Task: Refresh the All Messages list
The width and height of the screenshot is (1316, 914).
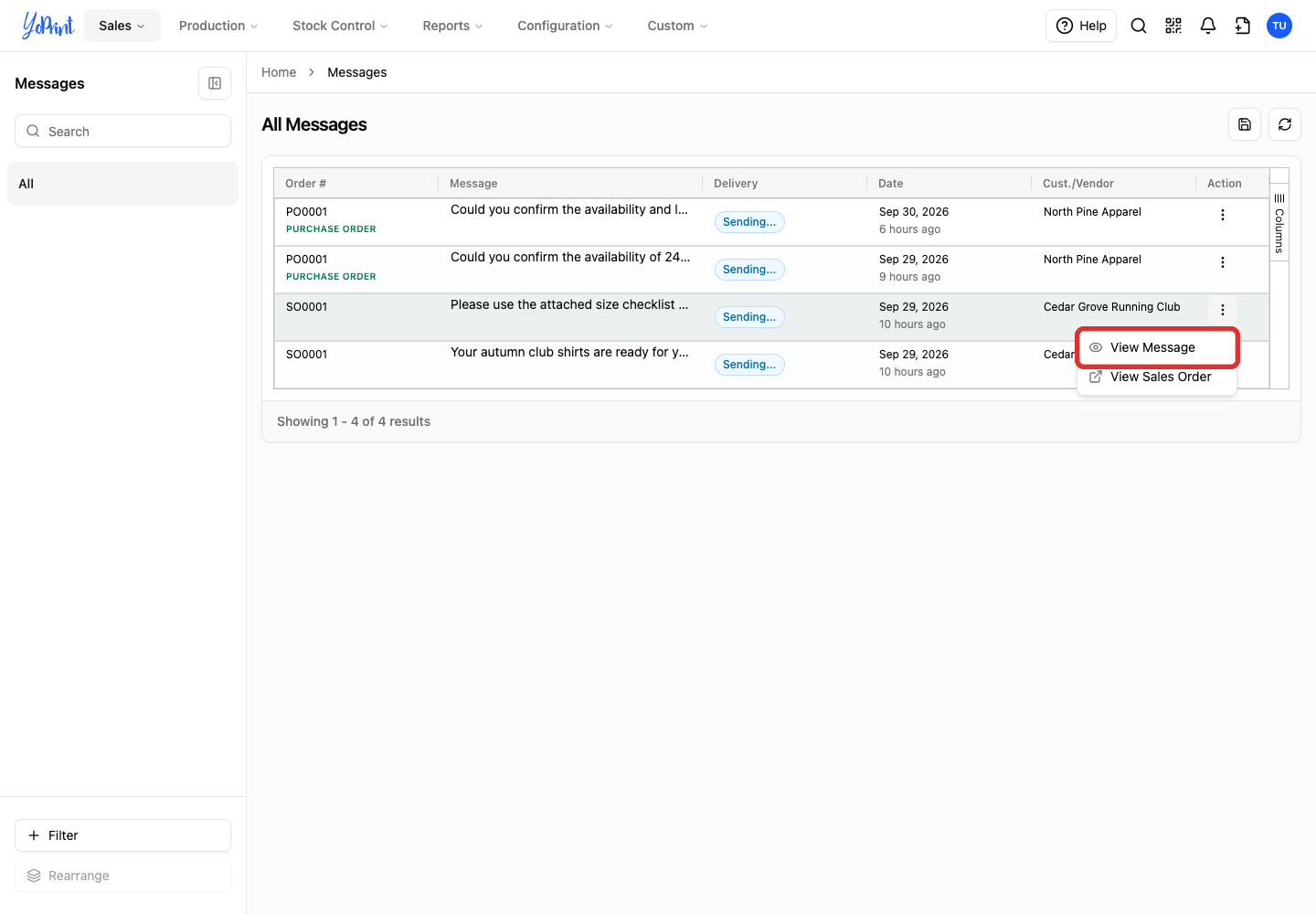Action: [x=1285, y=124]
